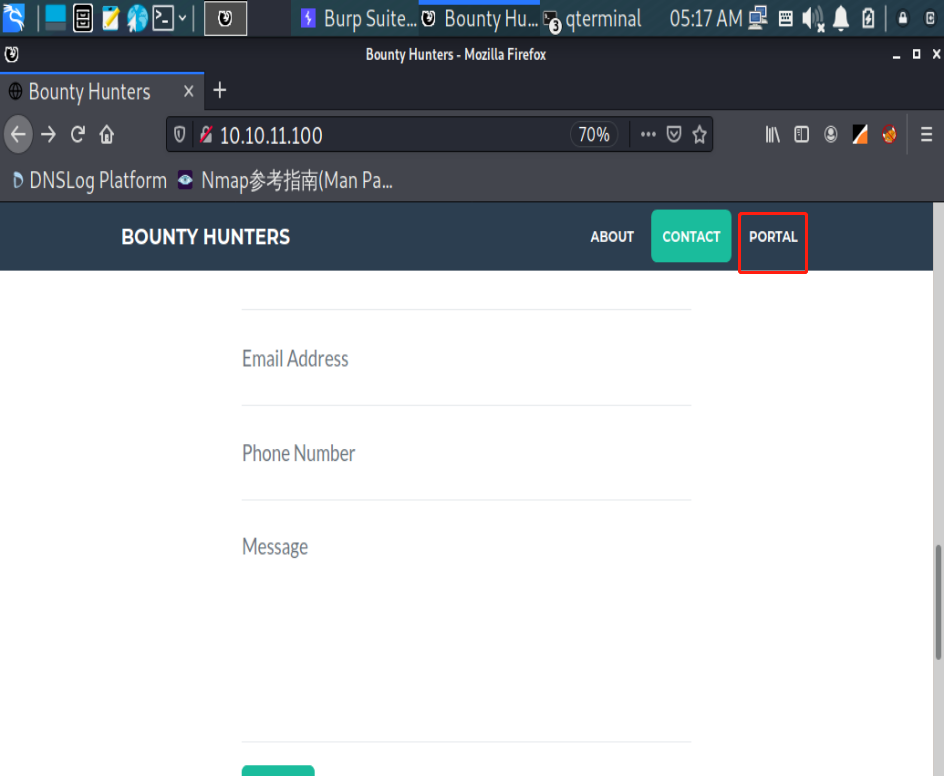944x776 pixels.
Task: Open DNSLog Platform bookmark
Action: click(x=88, y=180)
